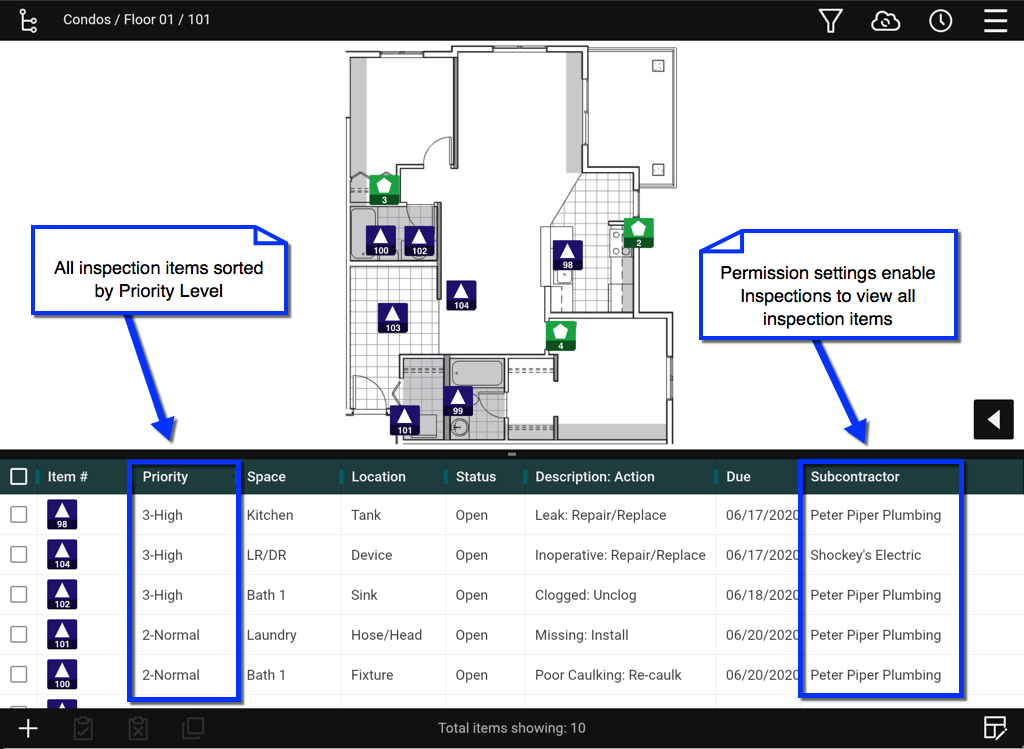Check the box for item 101 row

click(19, 635)
